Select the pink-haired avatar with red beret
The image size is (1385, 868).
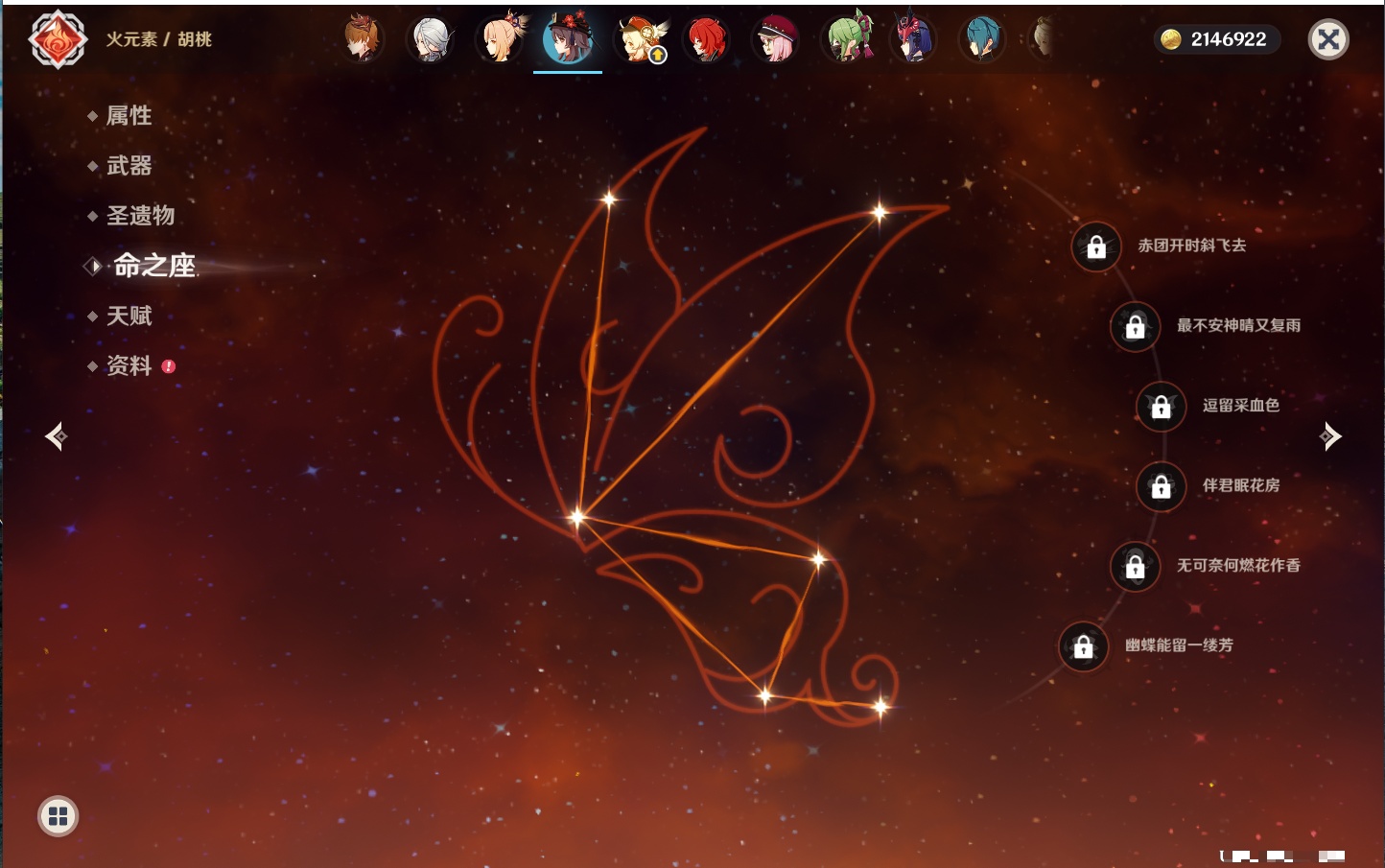pyautogui.click(x=775, y=39)
